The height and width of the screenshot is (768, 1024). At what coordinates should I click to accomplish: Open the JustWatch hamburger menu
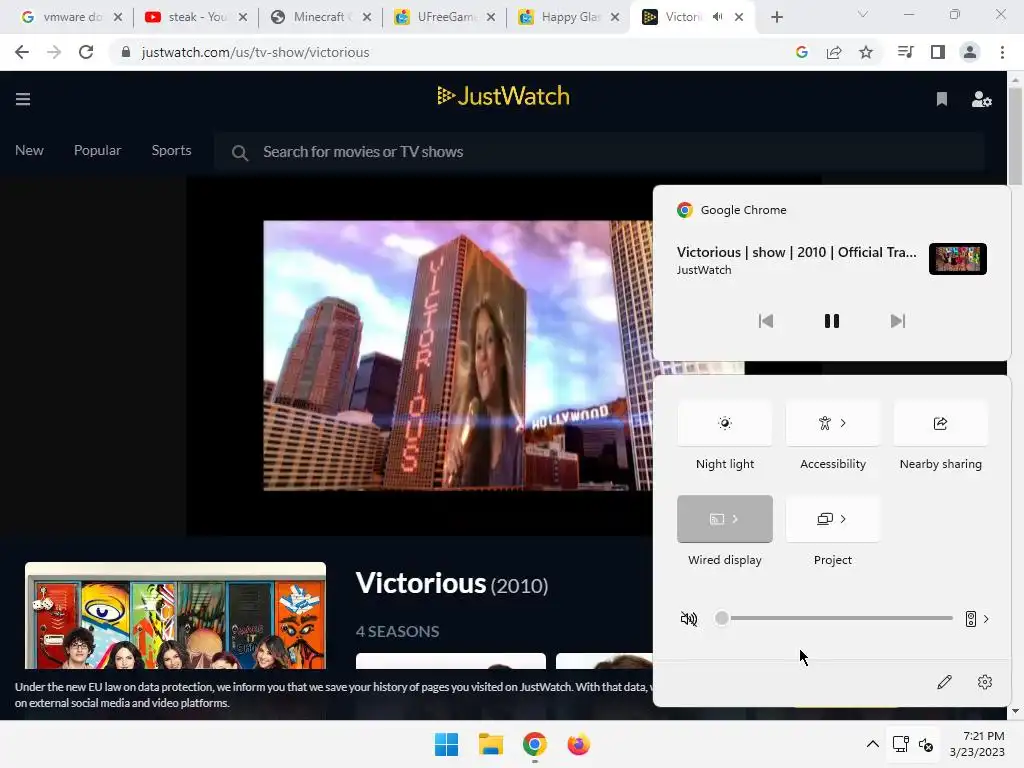pyautogui.click(x=23, y=99)
